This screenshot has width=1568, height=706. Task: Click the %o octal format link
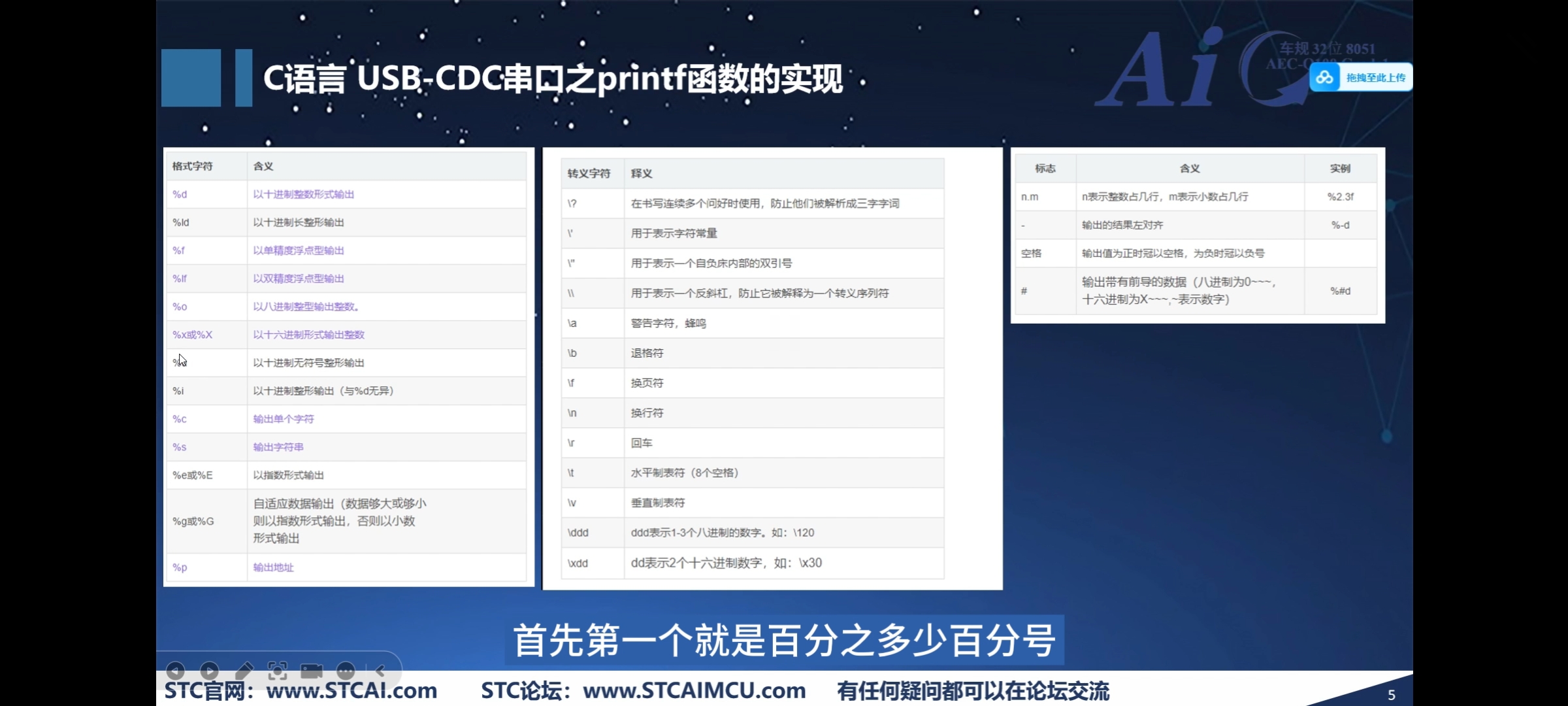180,307
